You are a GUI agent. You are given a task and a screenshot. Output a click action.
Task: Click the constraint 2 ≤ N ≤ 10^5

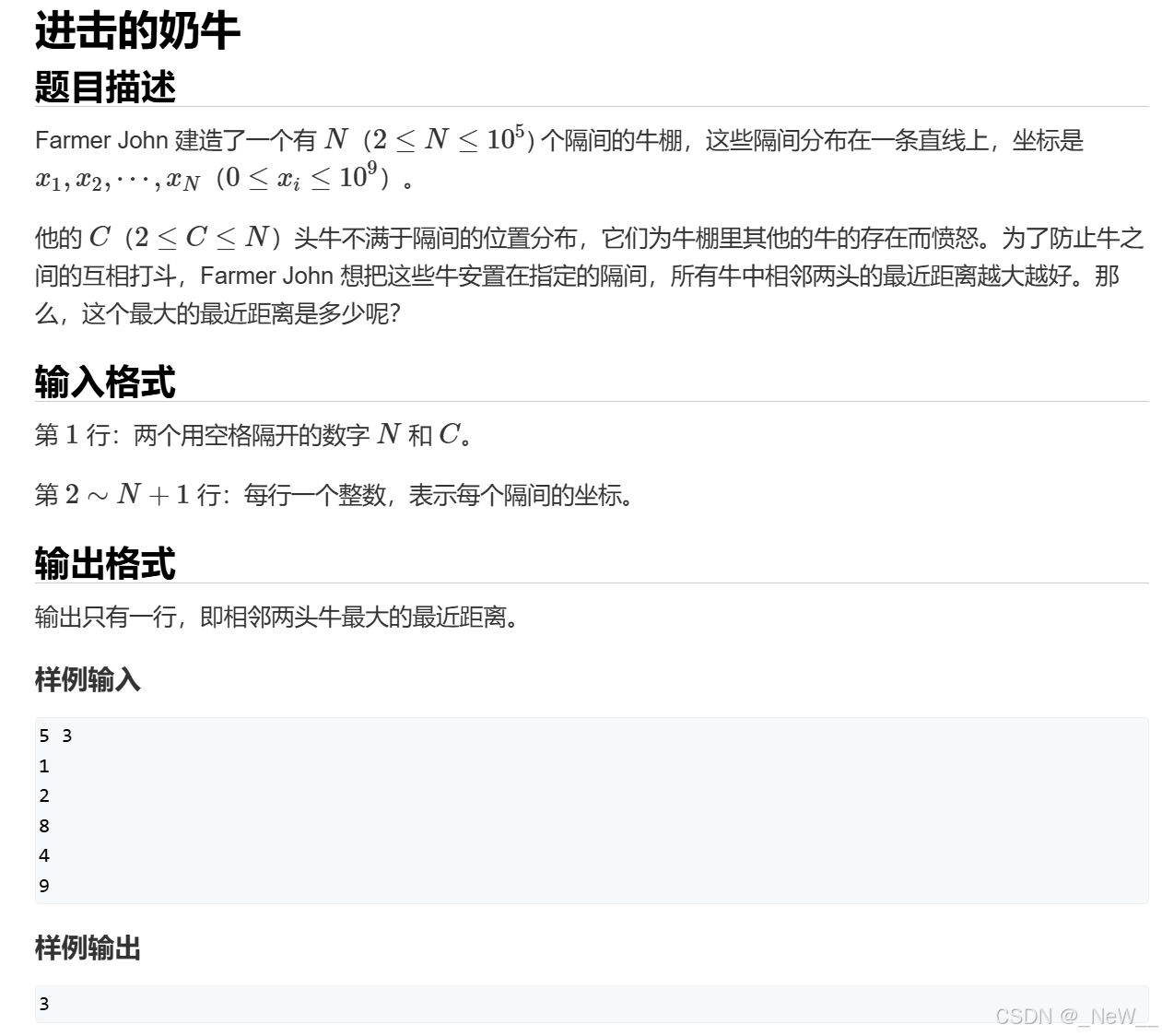[450, 139]
